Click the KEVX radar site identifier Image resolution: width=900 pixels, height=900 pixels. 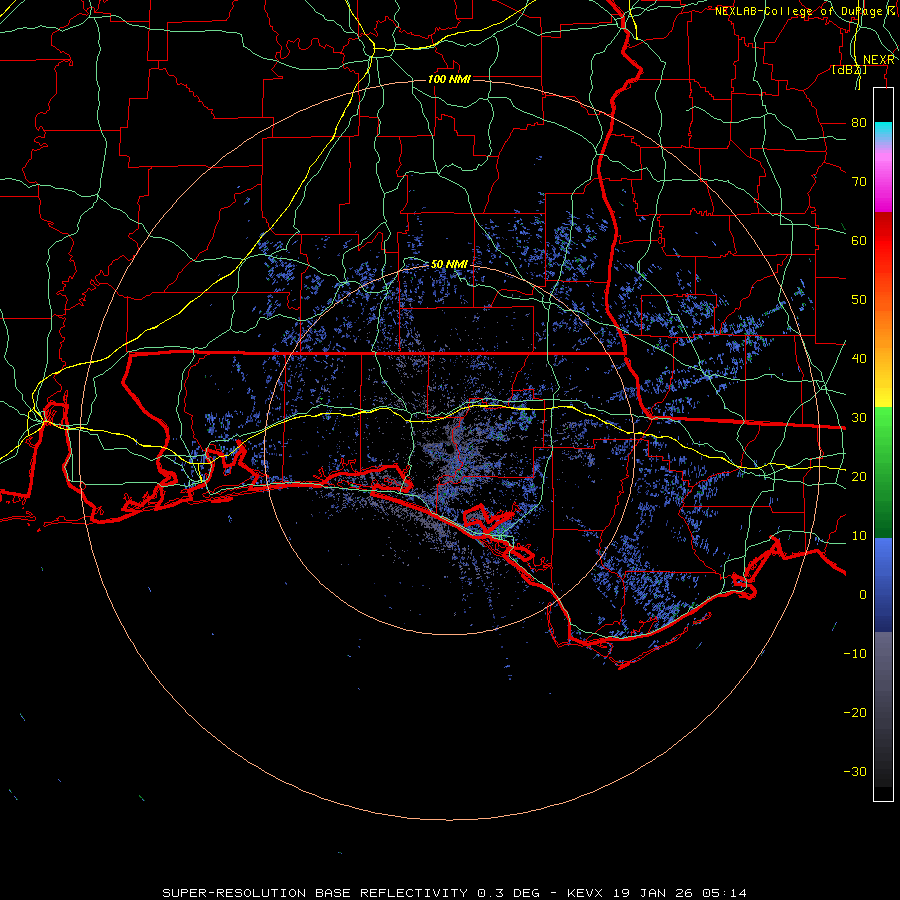(585, 893)
